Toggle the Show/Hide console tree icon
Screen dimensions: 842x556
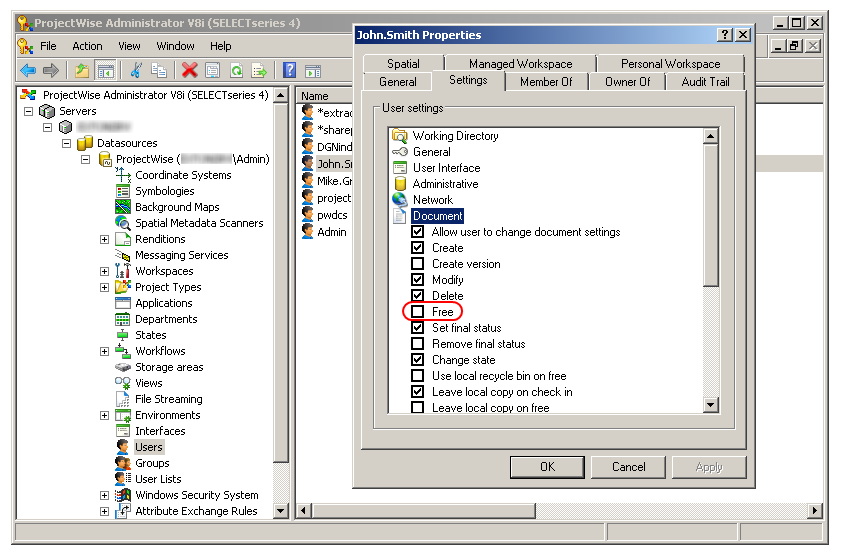(x=105, y=70)
